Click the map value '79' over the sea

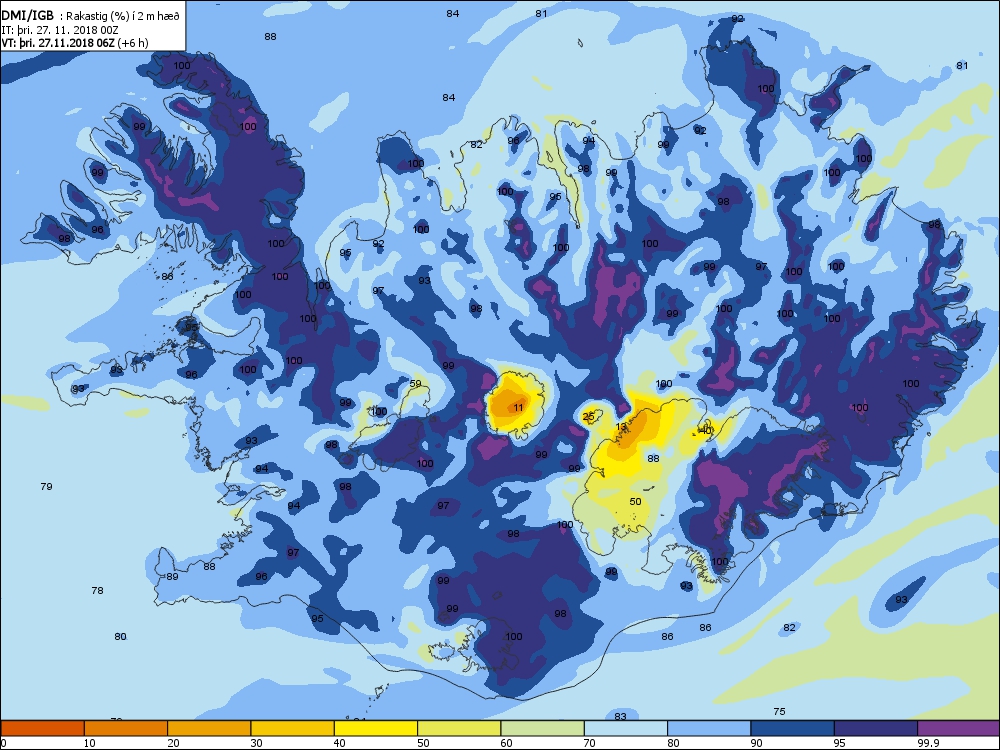pyautogui.click(x=46, y=487)
